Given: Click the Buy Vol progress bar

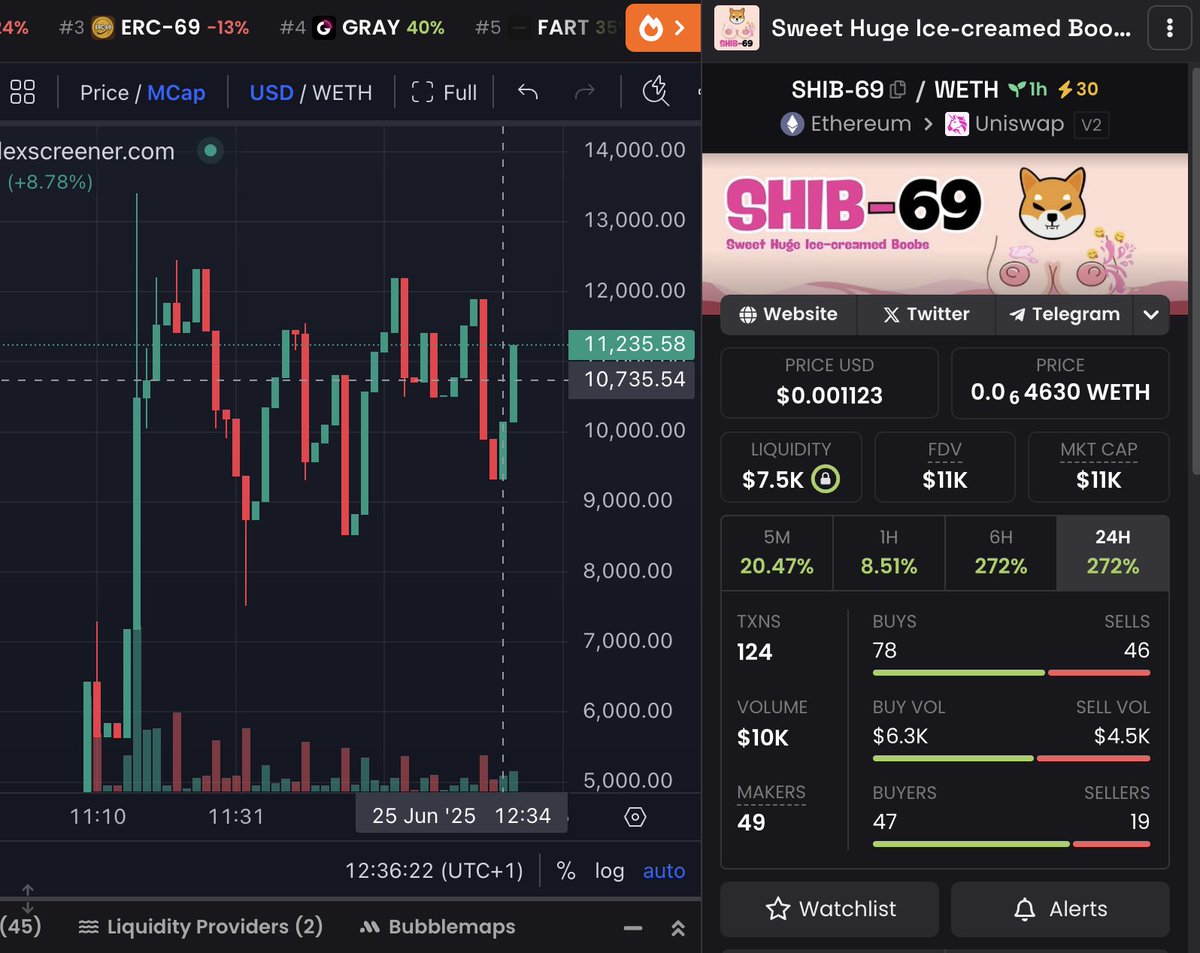Looking at the screenshot, I should (953, 758).
